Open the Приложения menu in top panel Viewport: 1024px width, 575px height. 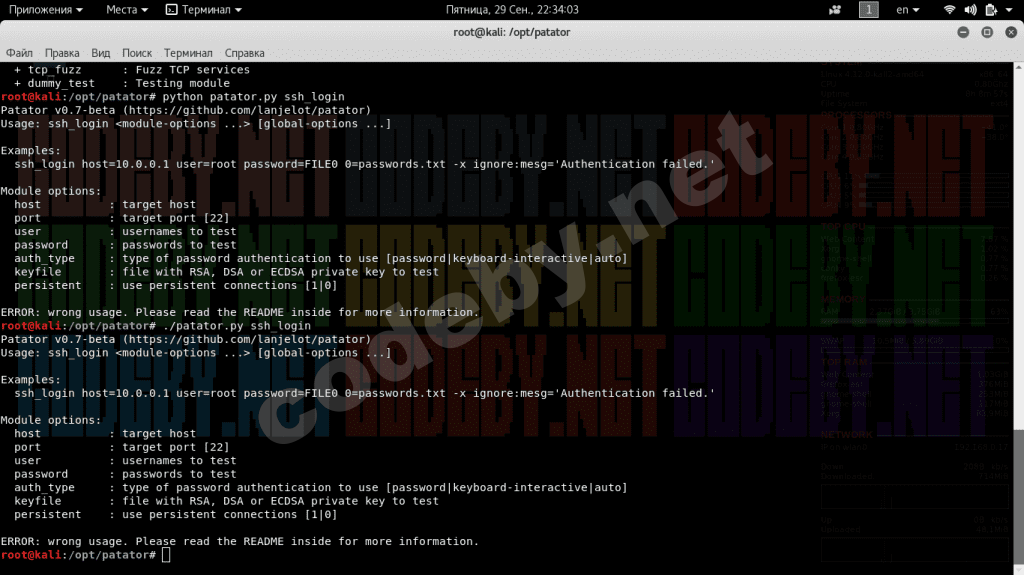[x=45, y=10]
